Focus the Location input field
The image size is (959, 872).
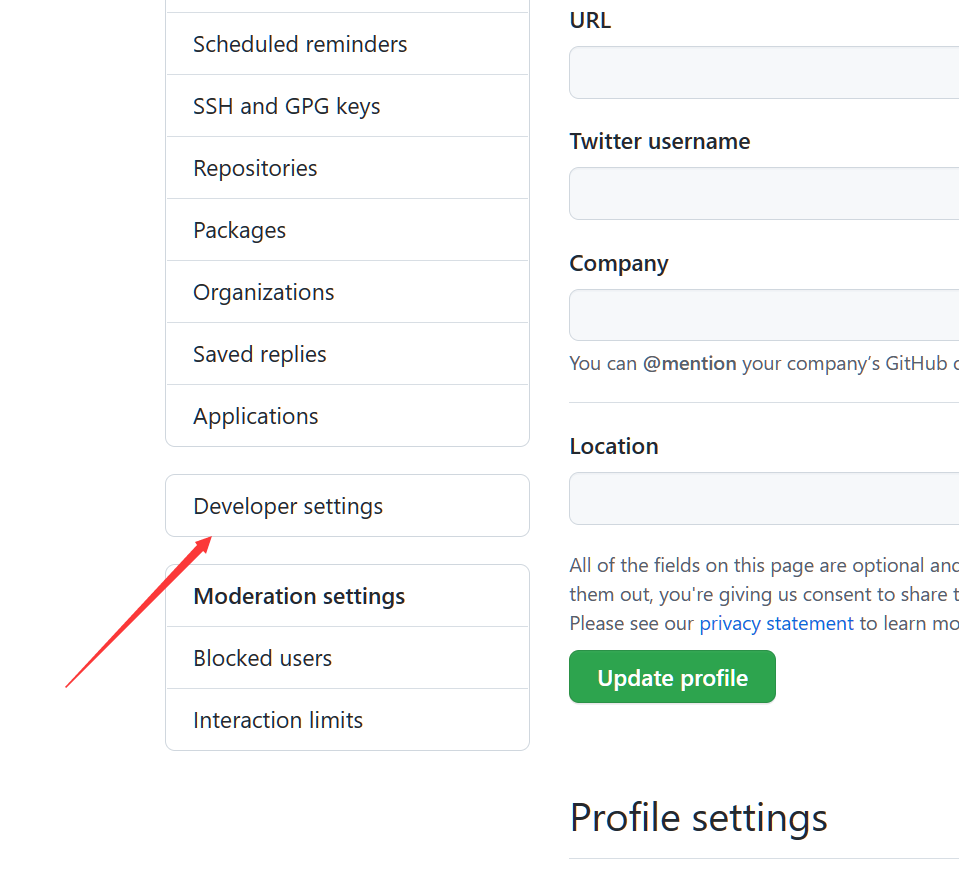pyautogui.click(x=764, y=498)
